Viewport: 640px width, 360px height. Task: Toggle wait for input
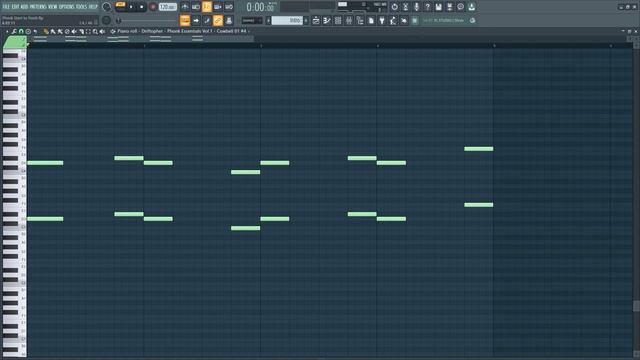[x=196, y=7]
